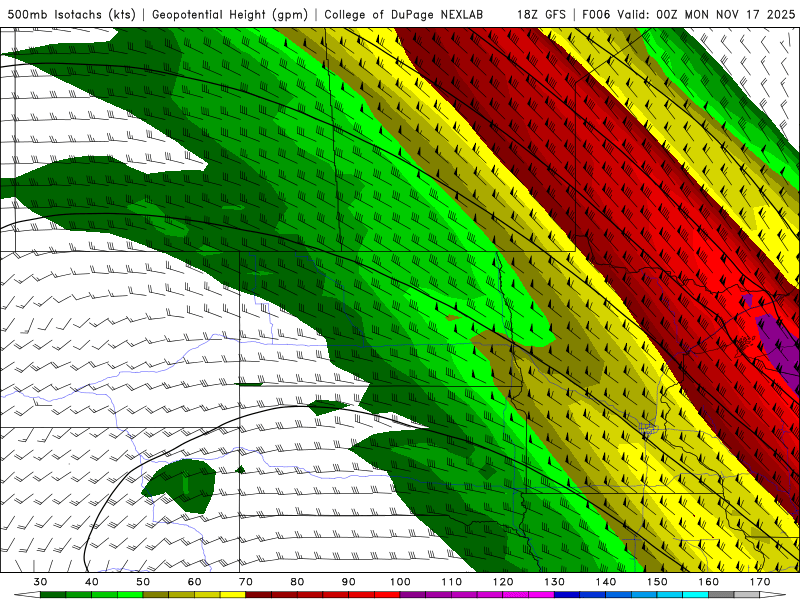Select the dark gray swatch starting at 160

click(721, 595)
